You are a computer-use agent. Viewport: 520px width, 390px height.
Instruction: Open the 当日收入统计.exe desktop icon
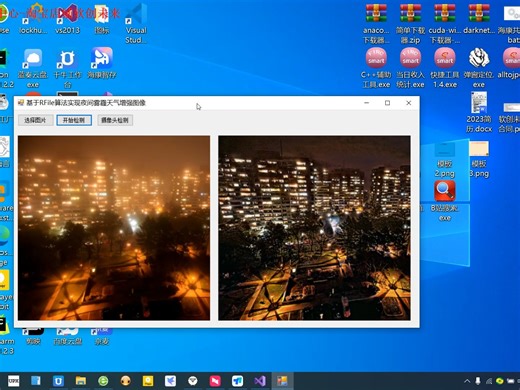(x=410, y=68)
